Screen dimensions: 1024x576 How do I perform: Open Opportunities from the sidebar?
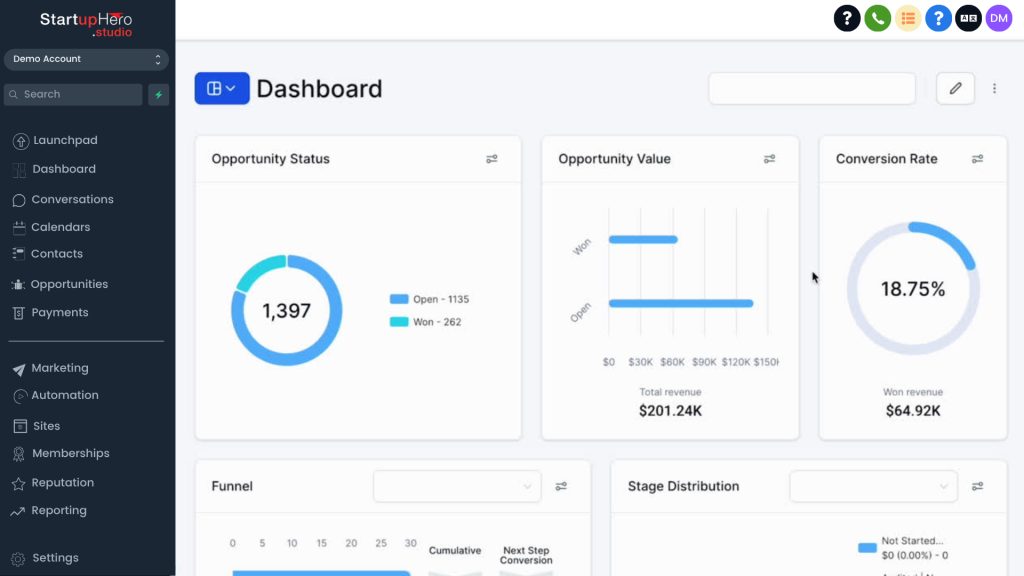(x=69, y=284)
